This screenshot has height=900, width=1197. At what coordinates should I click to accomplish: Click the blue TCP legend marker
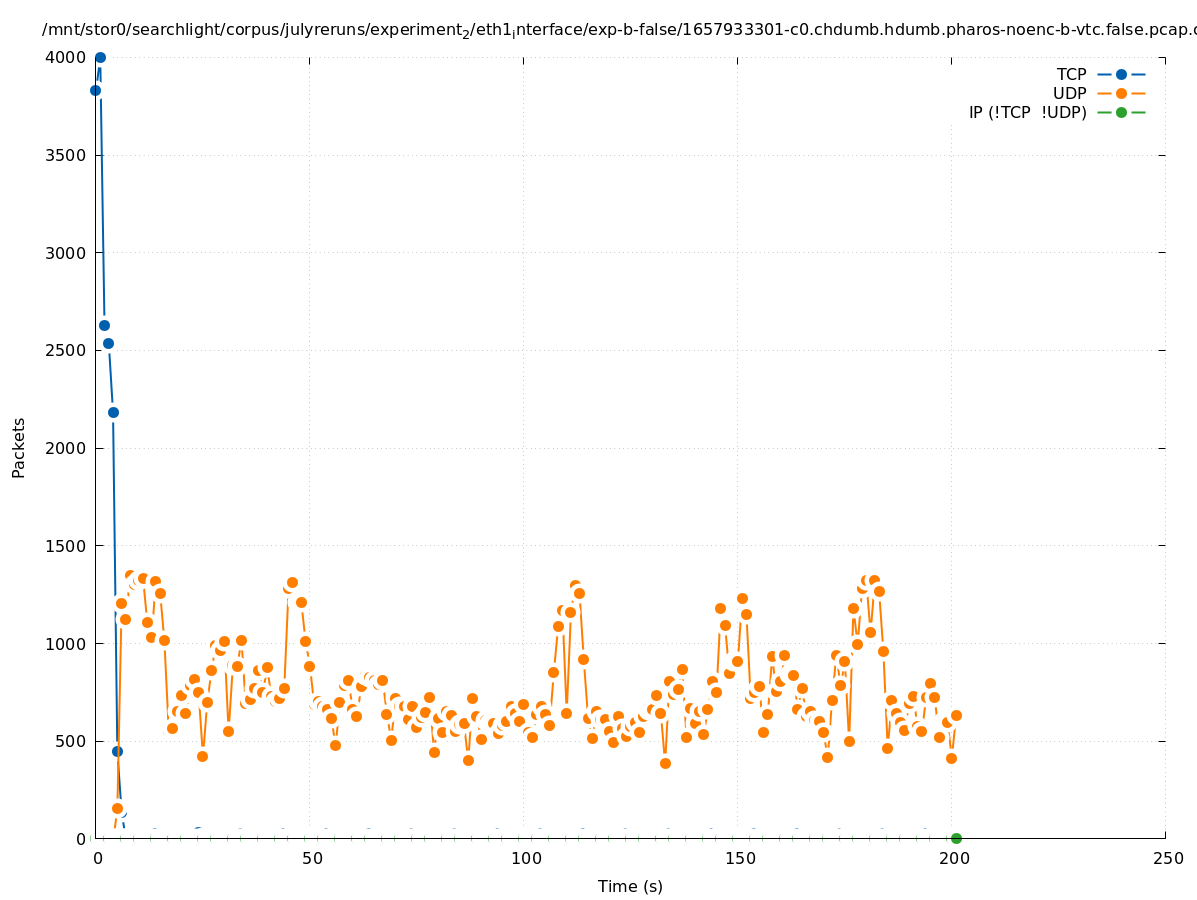click(x=1121, y=74)
